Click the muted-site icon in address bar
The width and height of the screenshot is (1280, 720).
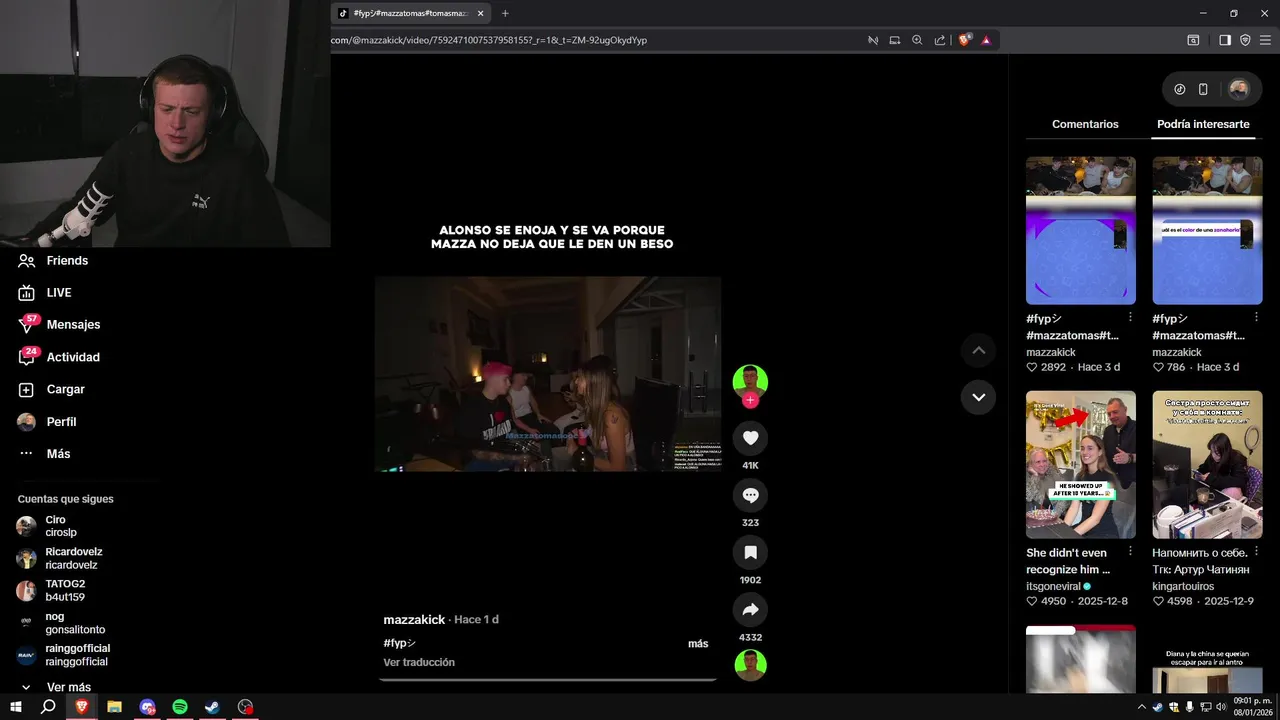[x=872, y=40]
